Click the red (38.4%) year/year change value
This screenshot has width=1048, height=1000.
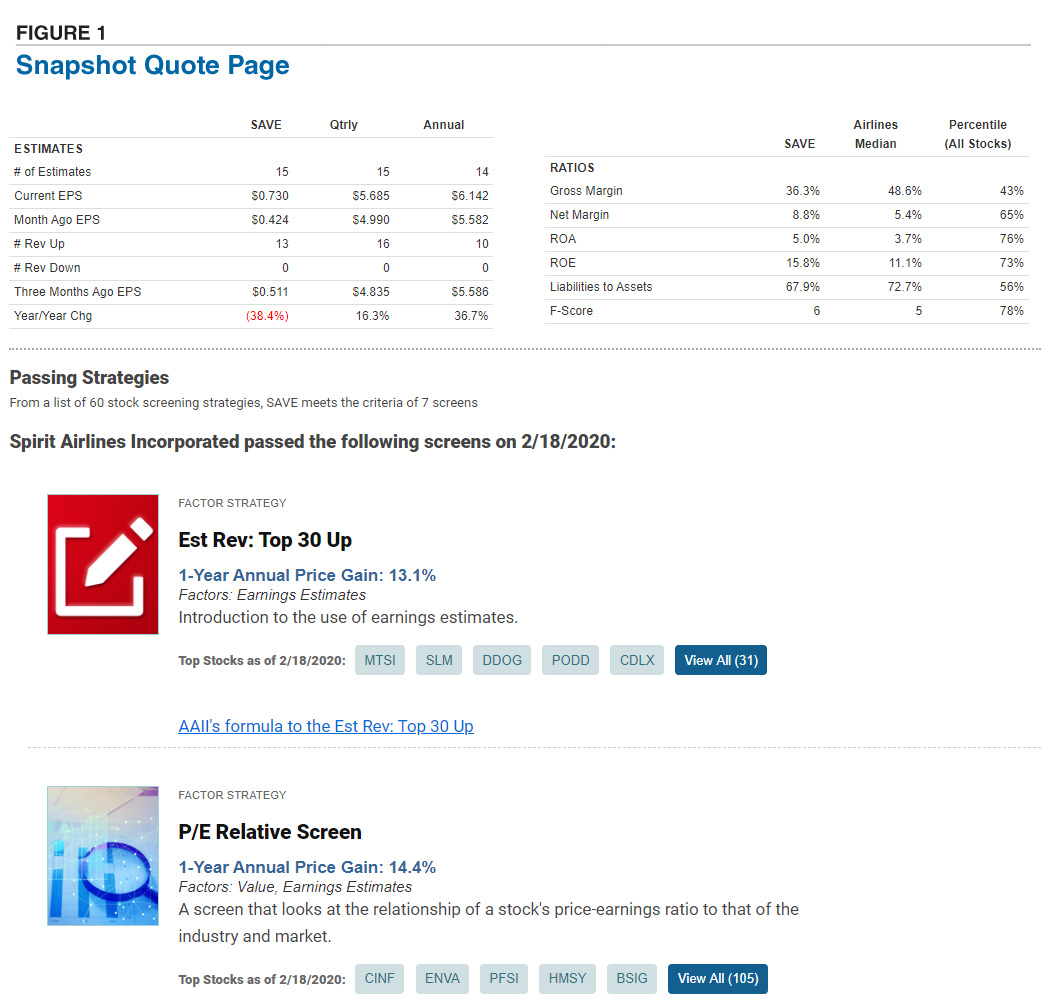[267, 316]
